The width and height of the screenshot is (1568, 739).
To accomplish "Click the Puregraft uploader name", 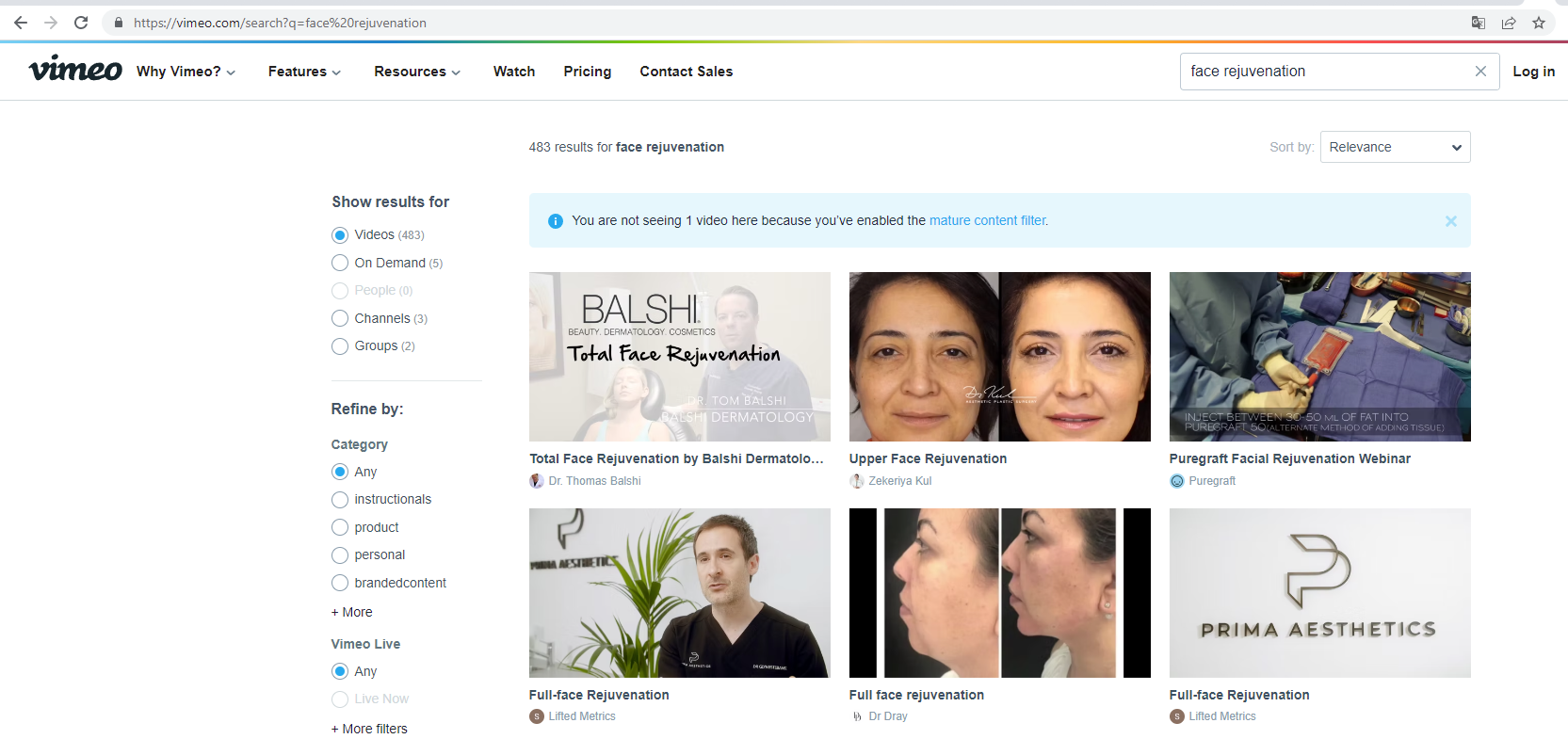I will pyautogui.click(x=1212, y=481).
